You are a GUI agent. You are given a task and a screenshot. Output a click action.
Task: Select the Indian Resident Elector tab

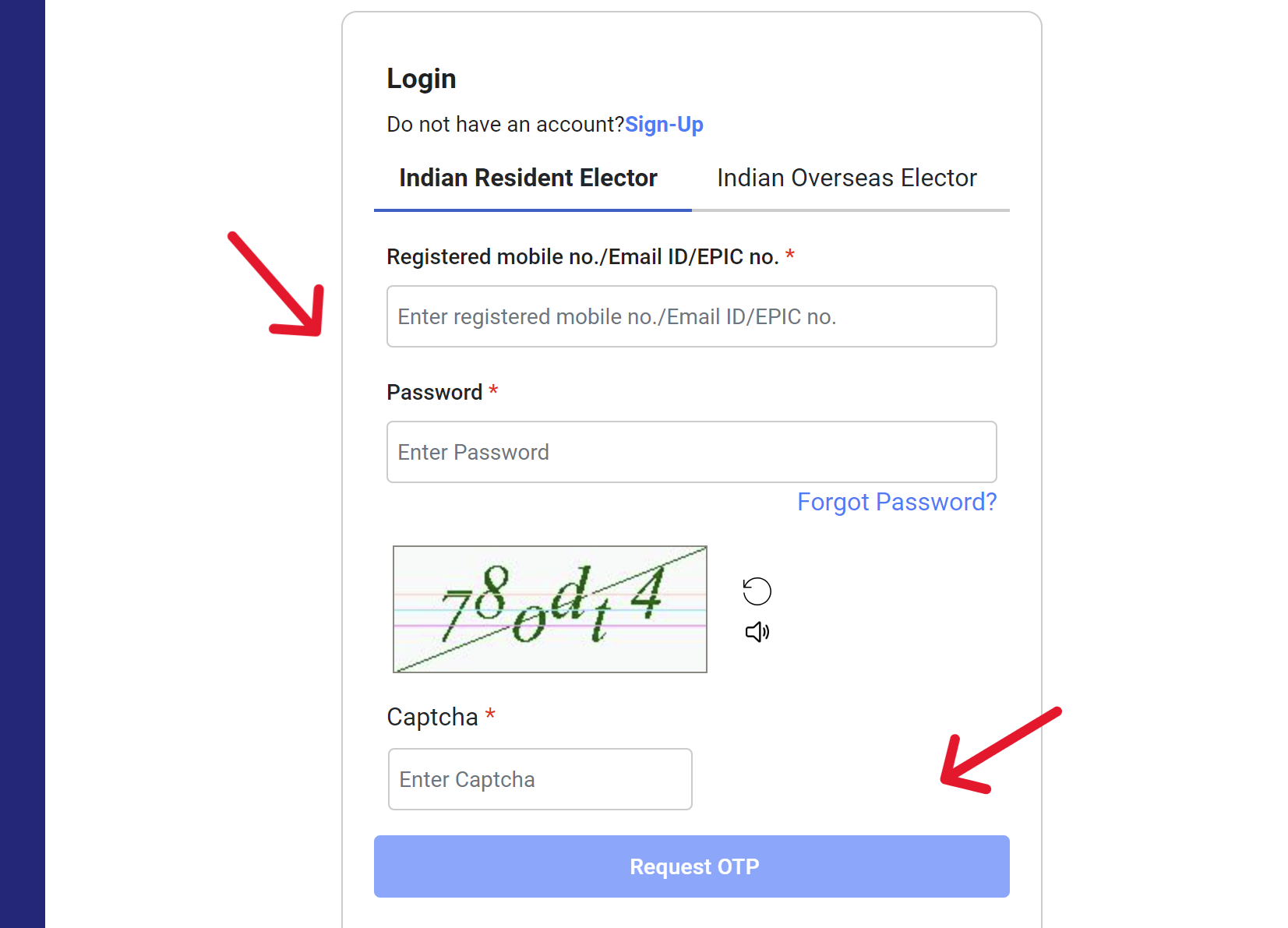528,178
